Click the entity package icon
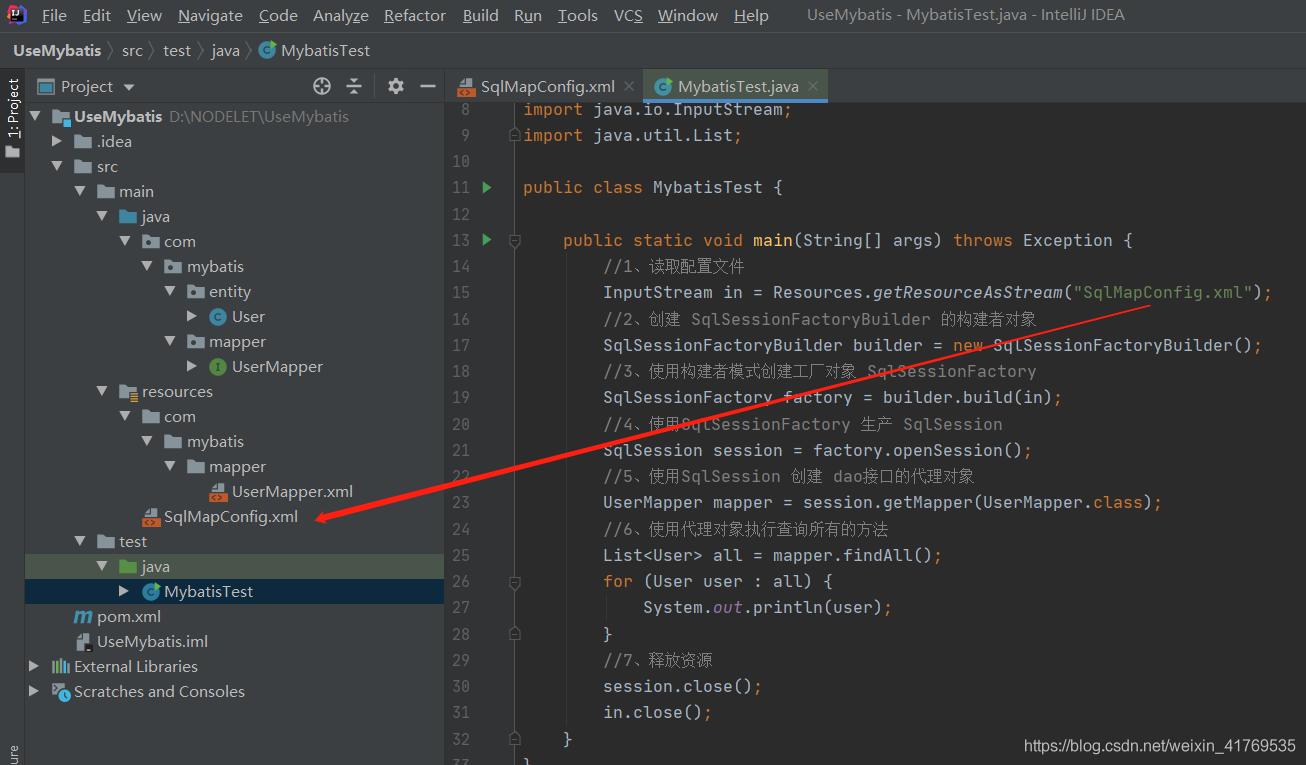1306x765 pixels. 195,292
